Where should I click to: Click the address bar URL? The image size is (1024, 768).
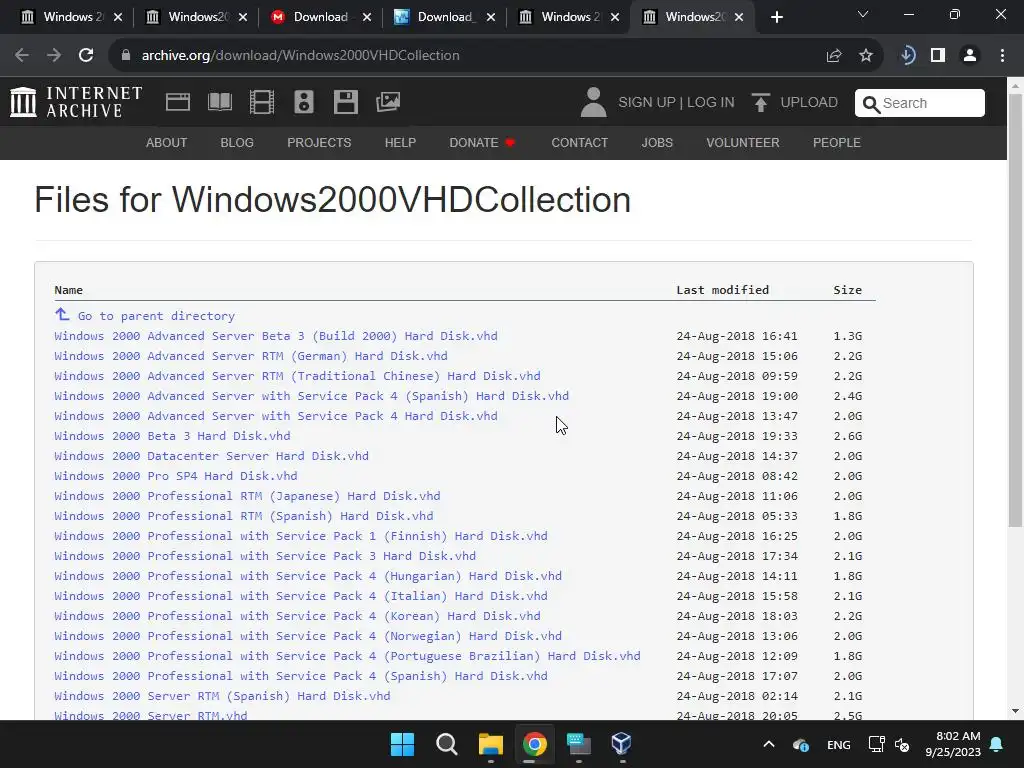click(x=300, y=56)
